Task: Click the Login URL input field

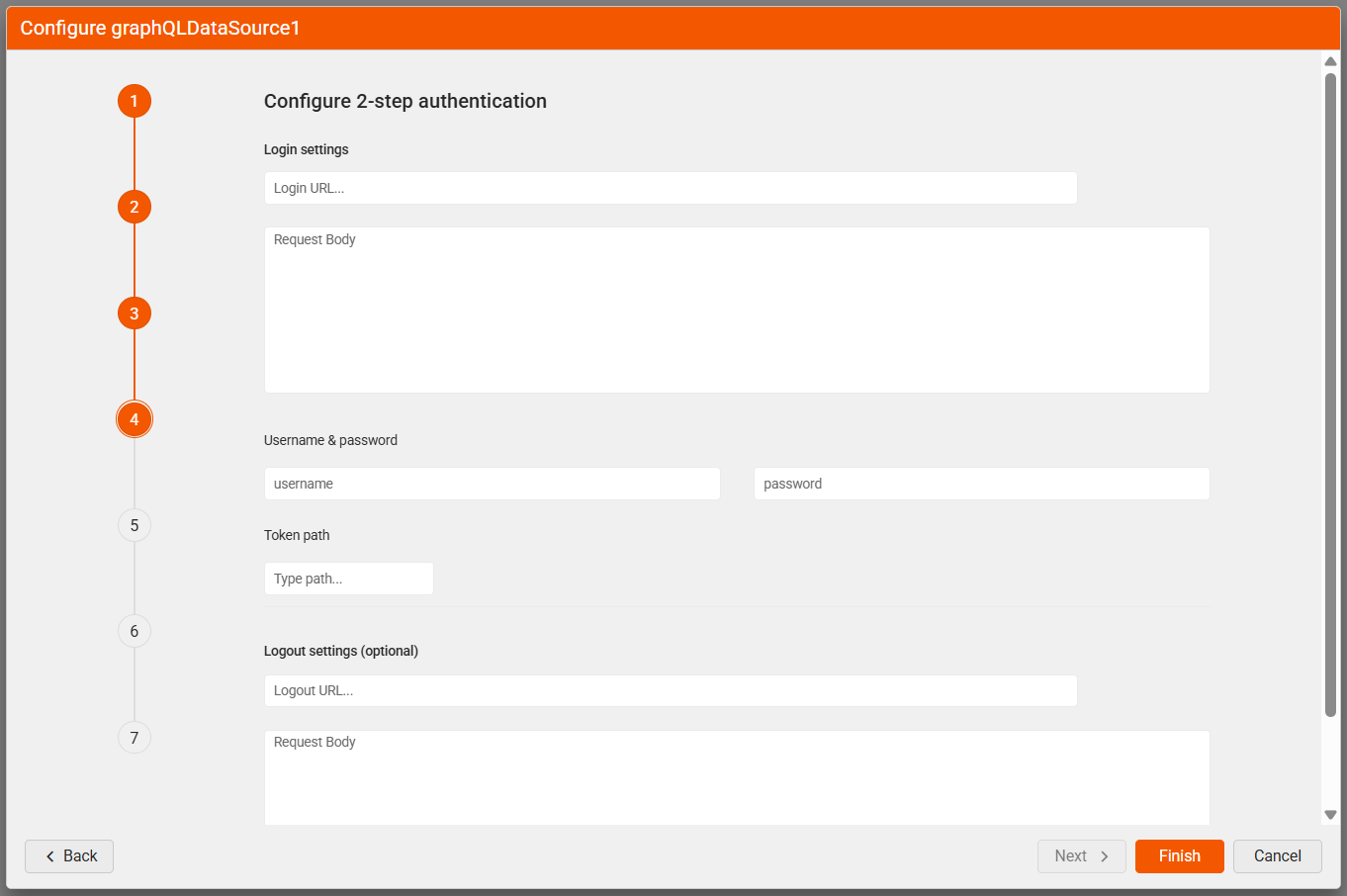Action: (x=670, y=188)
